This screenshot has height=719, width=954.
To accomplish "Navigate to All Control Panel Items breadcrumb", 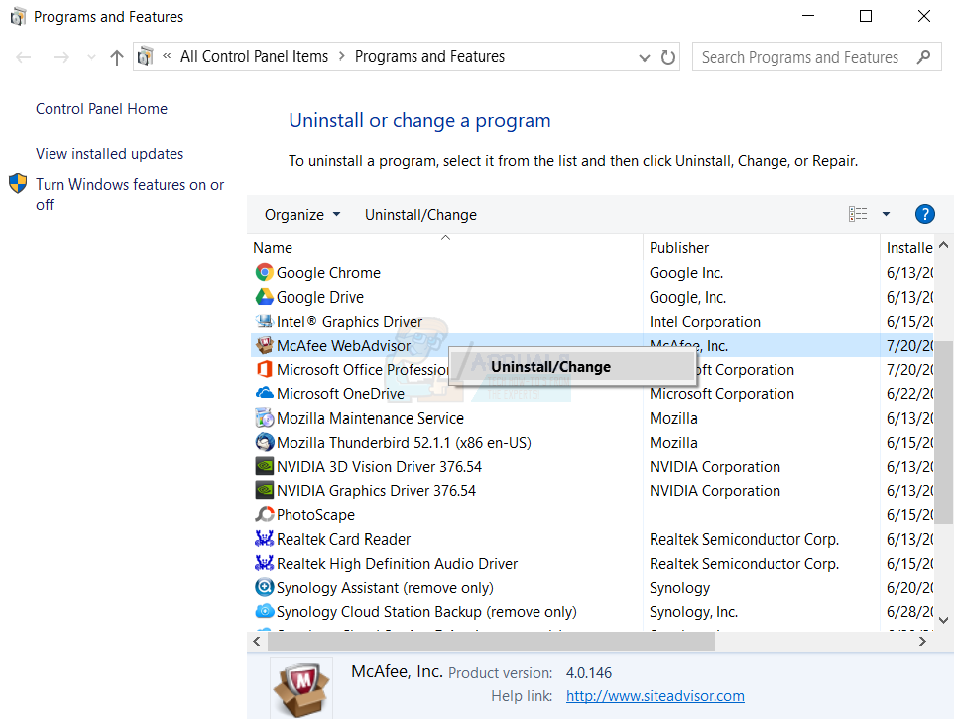I will 253,56.
